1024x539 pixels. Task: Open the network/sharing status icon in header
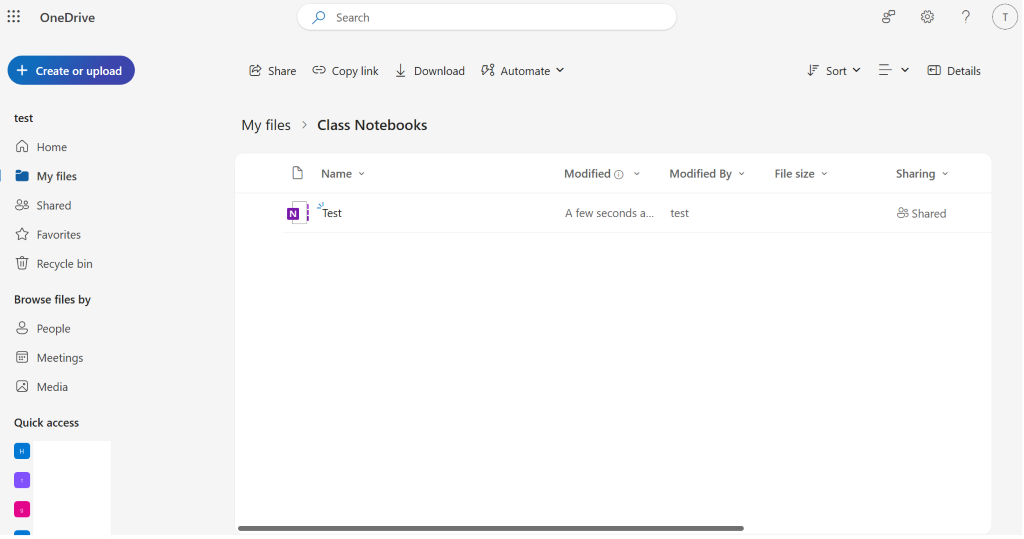tap(888, 17)
